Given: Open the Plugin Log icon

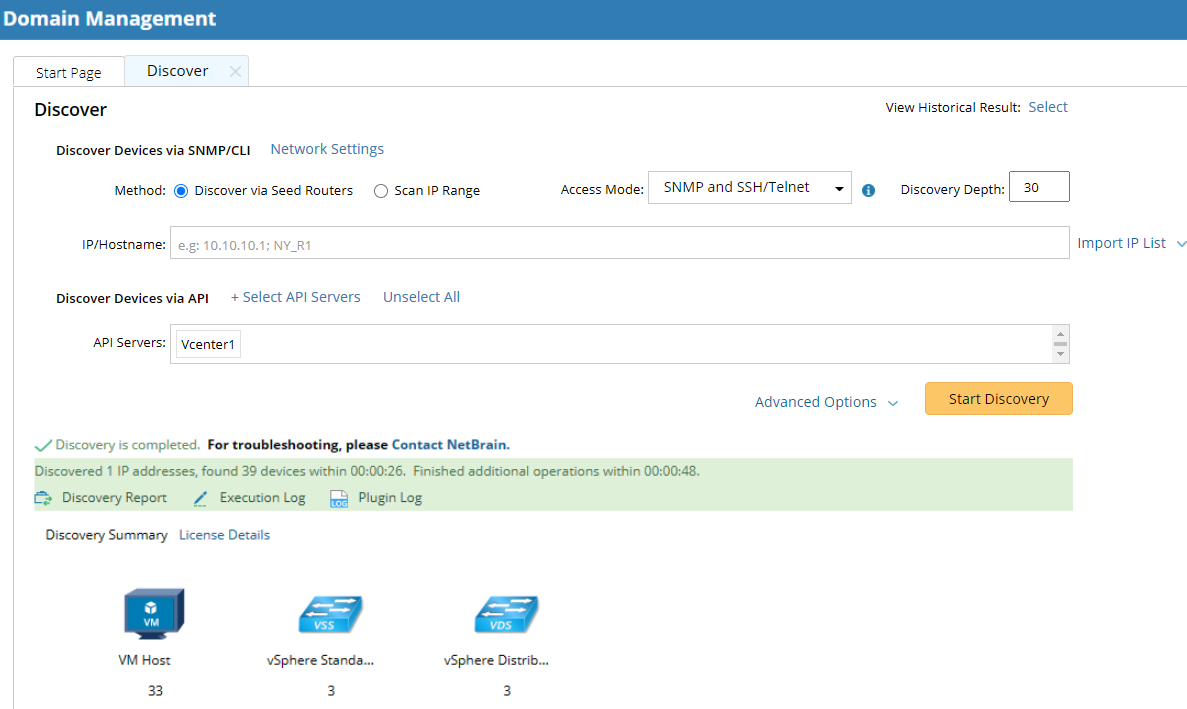Looking at the screenshot, I should point(338,498).
